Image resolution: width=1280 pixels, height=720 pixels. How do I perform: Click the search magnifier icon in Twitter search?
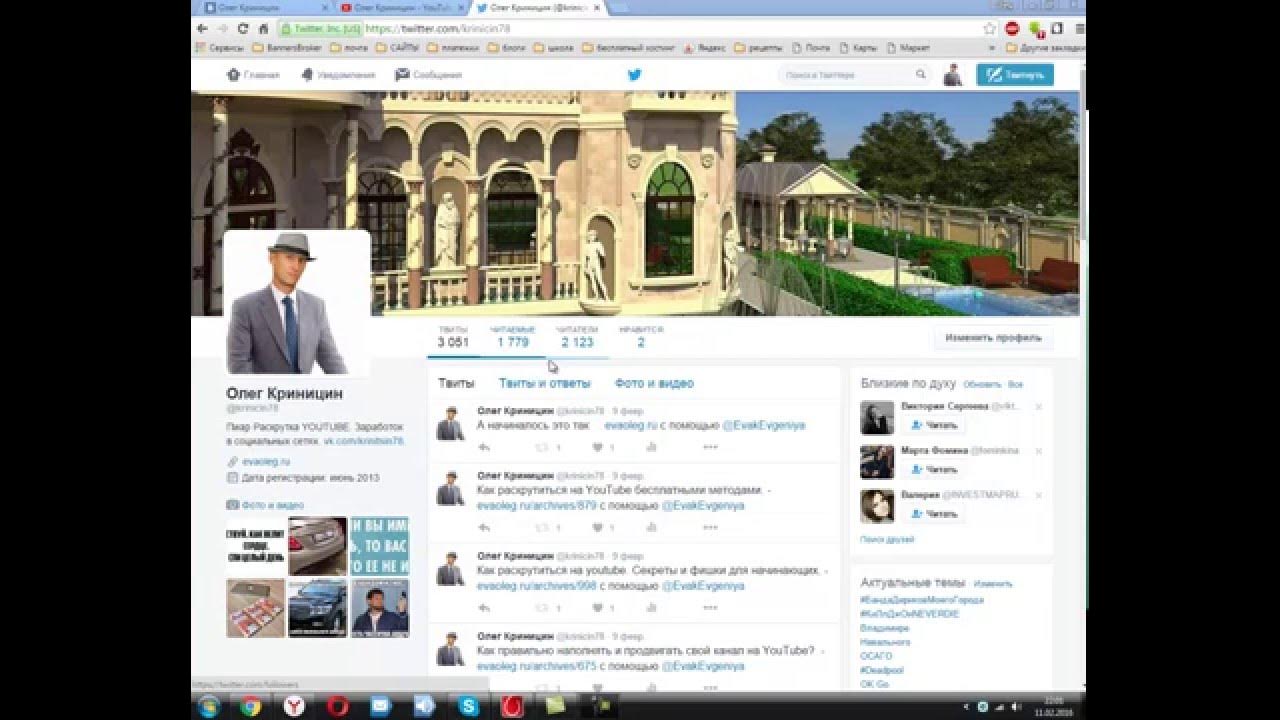click(920, 74)
